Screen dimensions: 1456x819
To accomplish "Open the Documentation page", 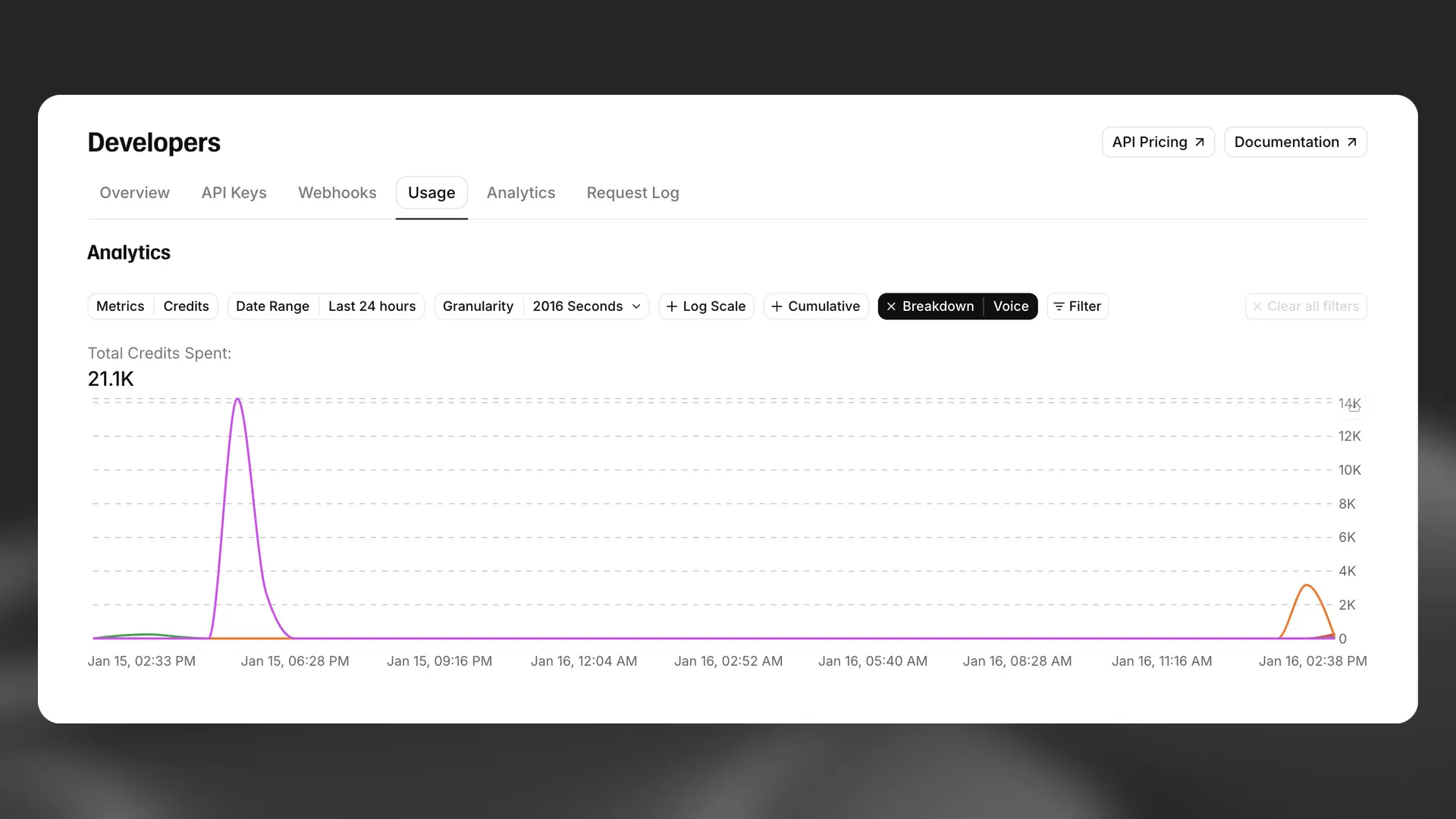I will coord(1287,142).
